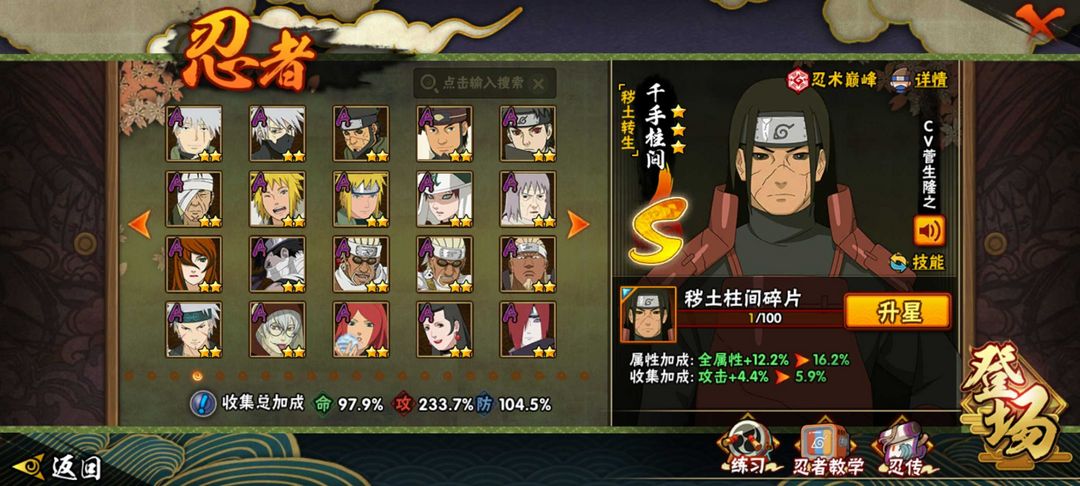Tap the collection bonus info exclamation icon
This screenshot has height=486, width=1080.
(x=202, y=403)
